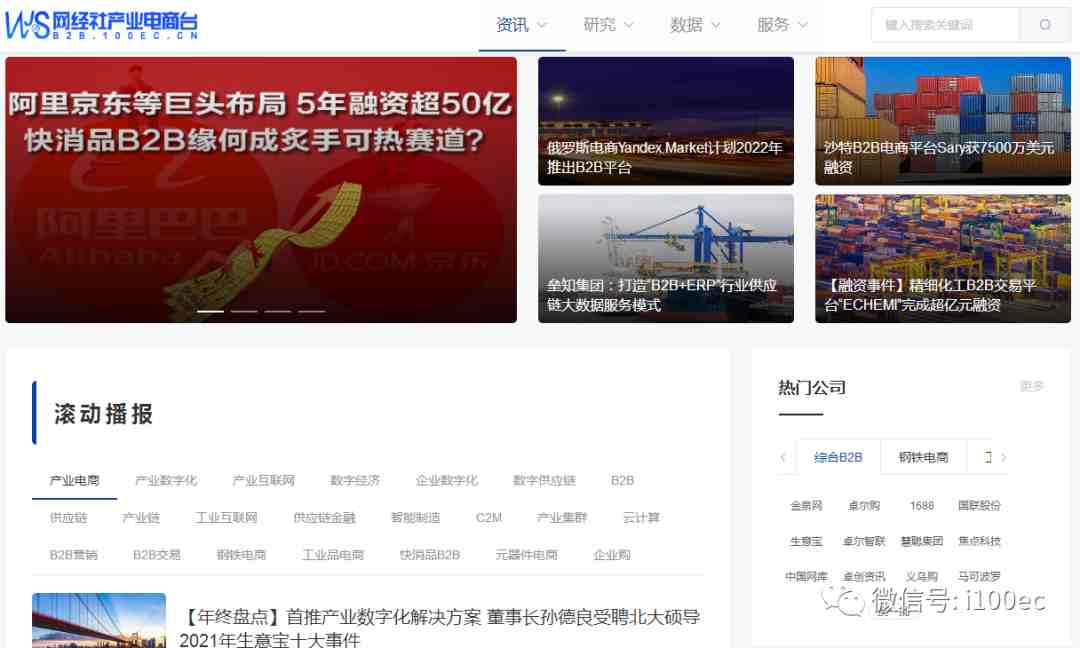The width and height of the screenshot is (1080, 648).
Task: Click the 卓创资讯 company link
Action: click(x=864, y=576)
